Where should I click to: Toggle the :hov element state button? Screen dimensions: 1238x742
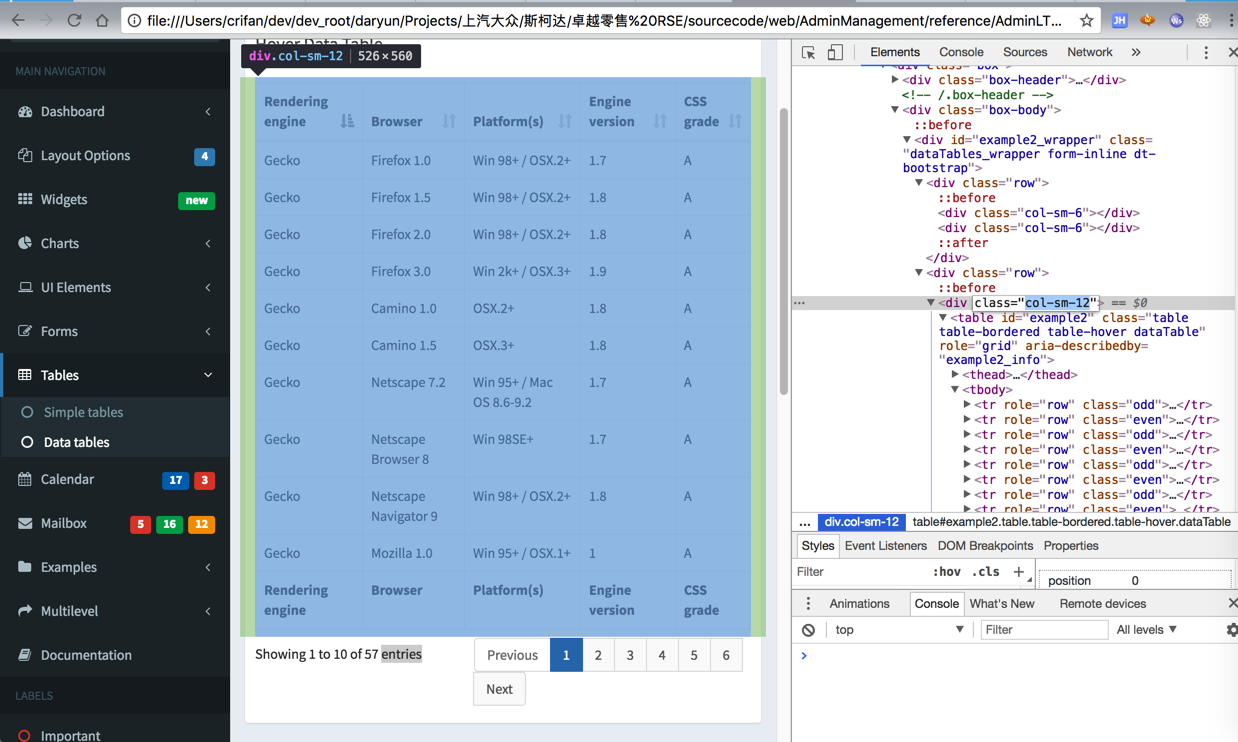tap(946, 572)
